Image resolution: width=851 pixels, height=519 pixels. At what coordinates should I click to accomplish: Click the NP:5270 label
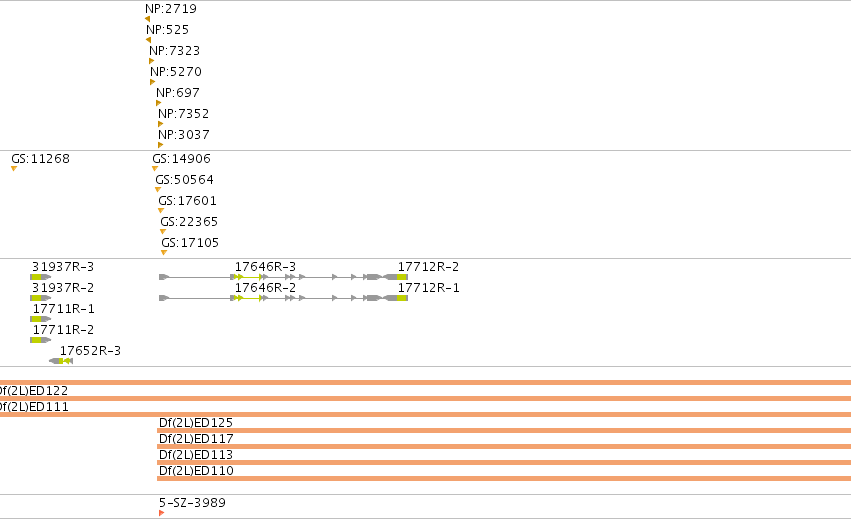(176, 72)
